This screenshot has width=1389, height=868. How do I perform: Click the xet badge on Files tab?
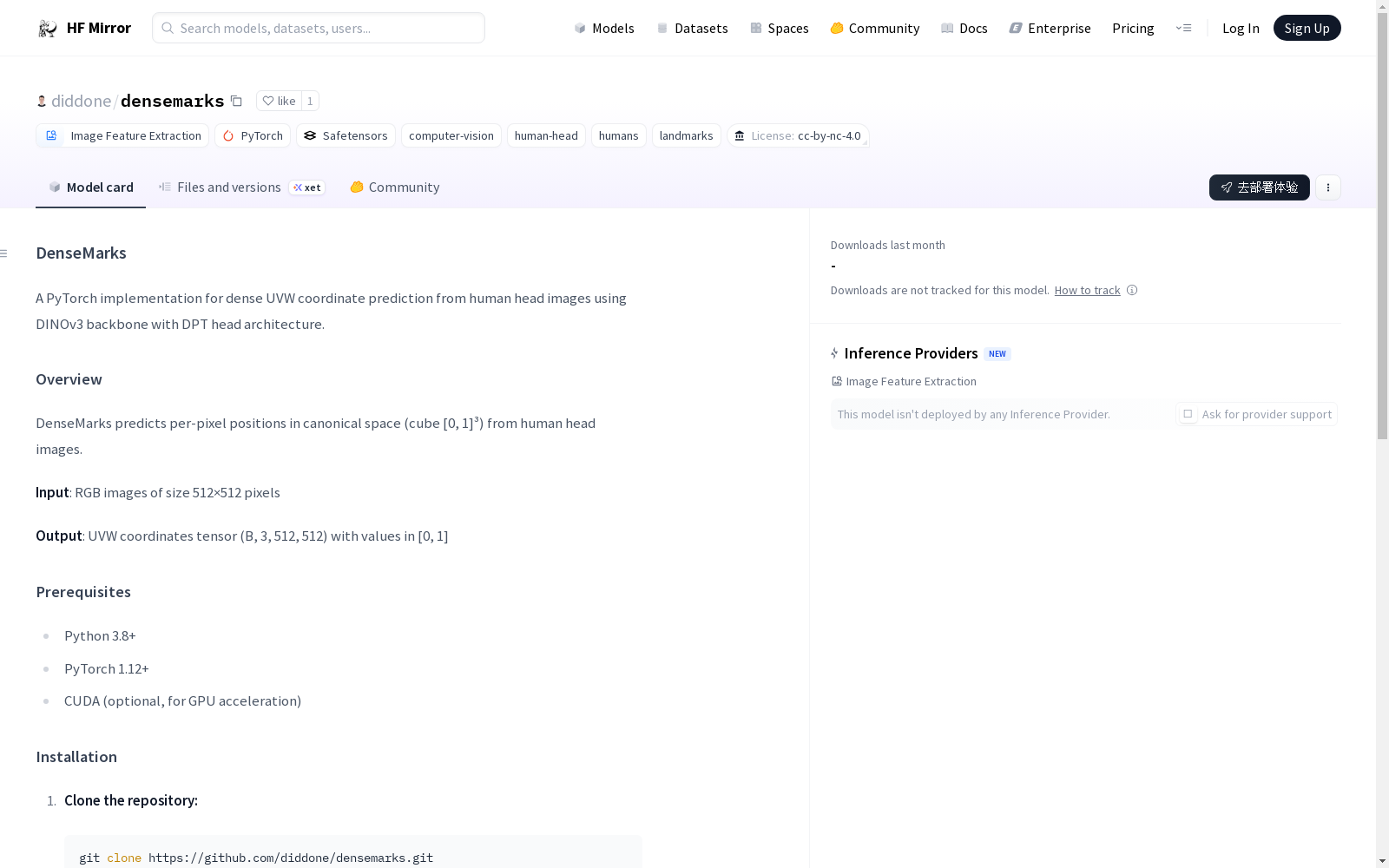point(307,187)
